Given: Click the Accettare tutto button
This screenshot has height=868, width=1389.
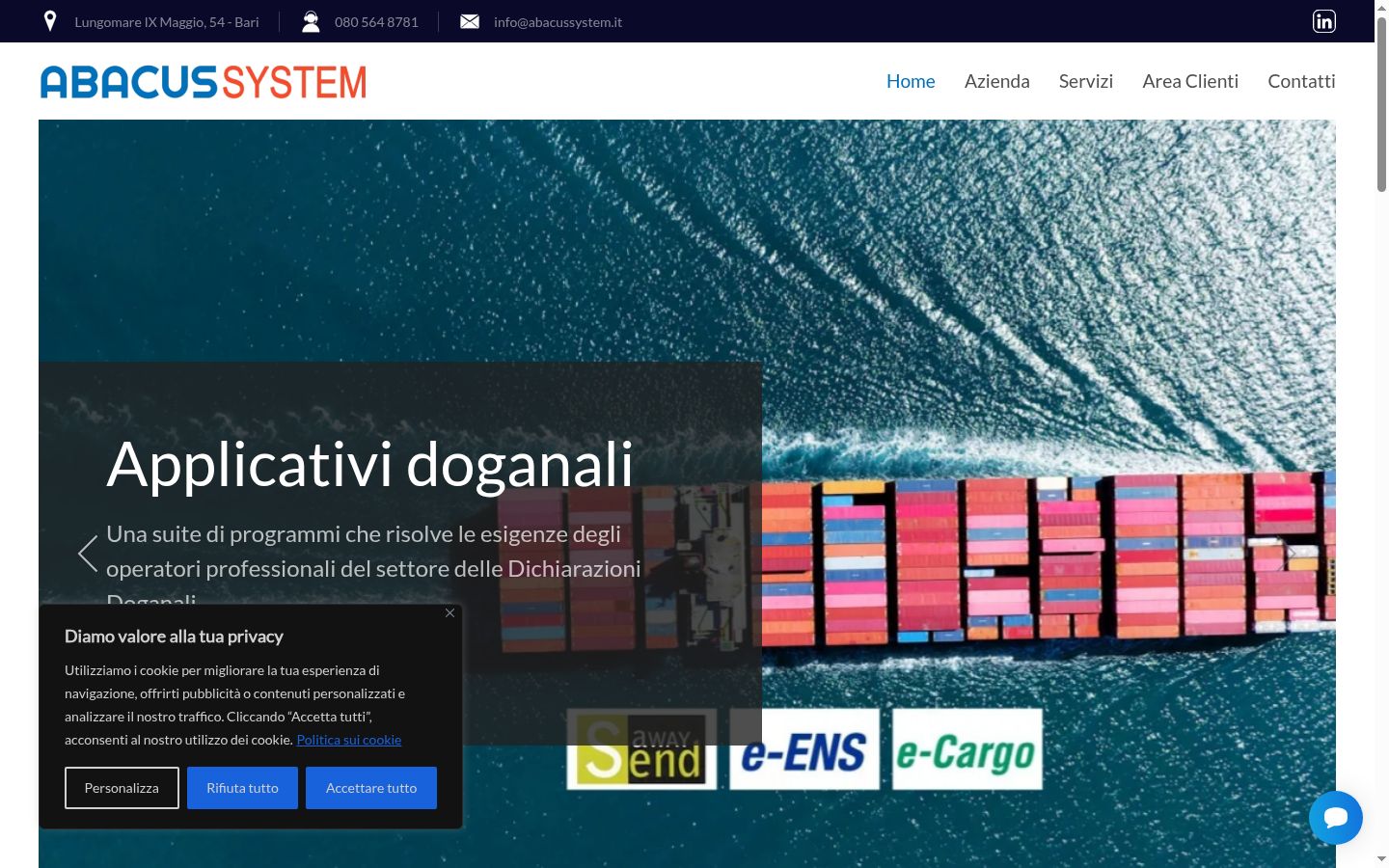Looking at the screenshot, I should pyautogui.click(x=371, y=788).
